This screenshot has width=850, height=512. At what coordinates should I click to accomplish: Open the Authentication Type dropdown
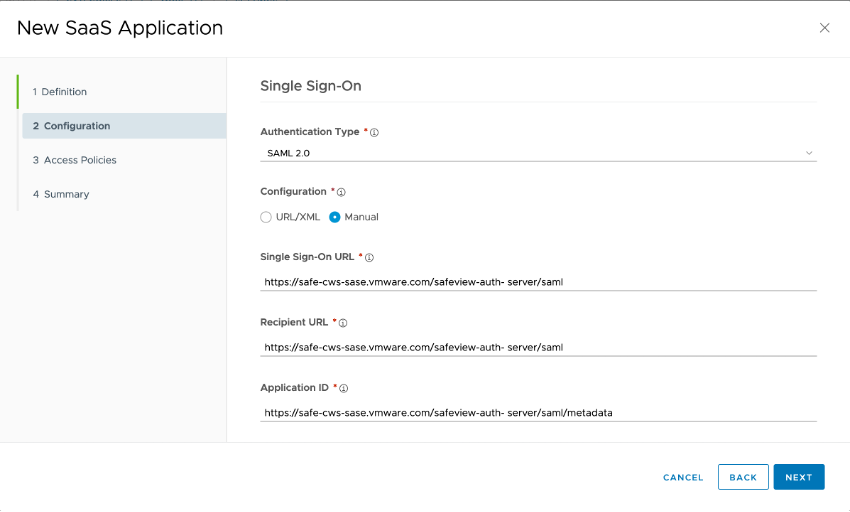(537, 153)
